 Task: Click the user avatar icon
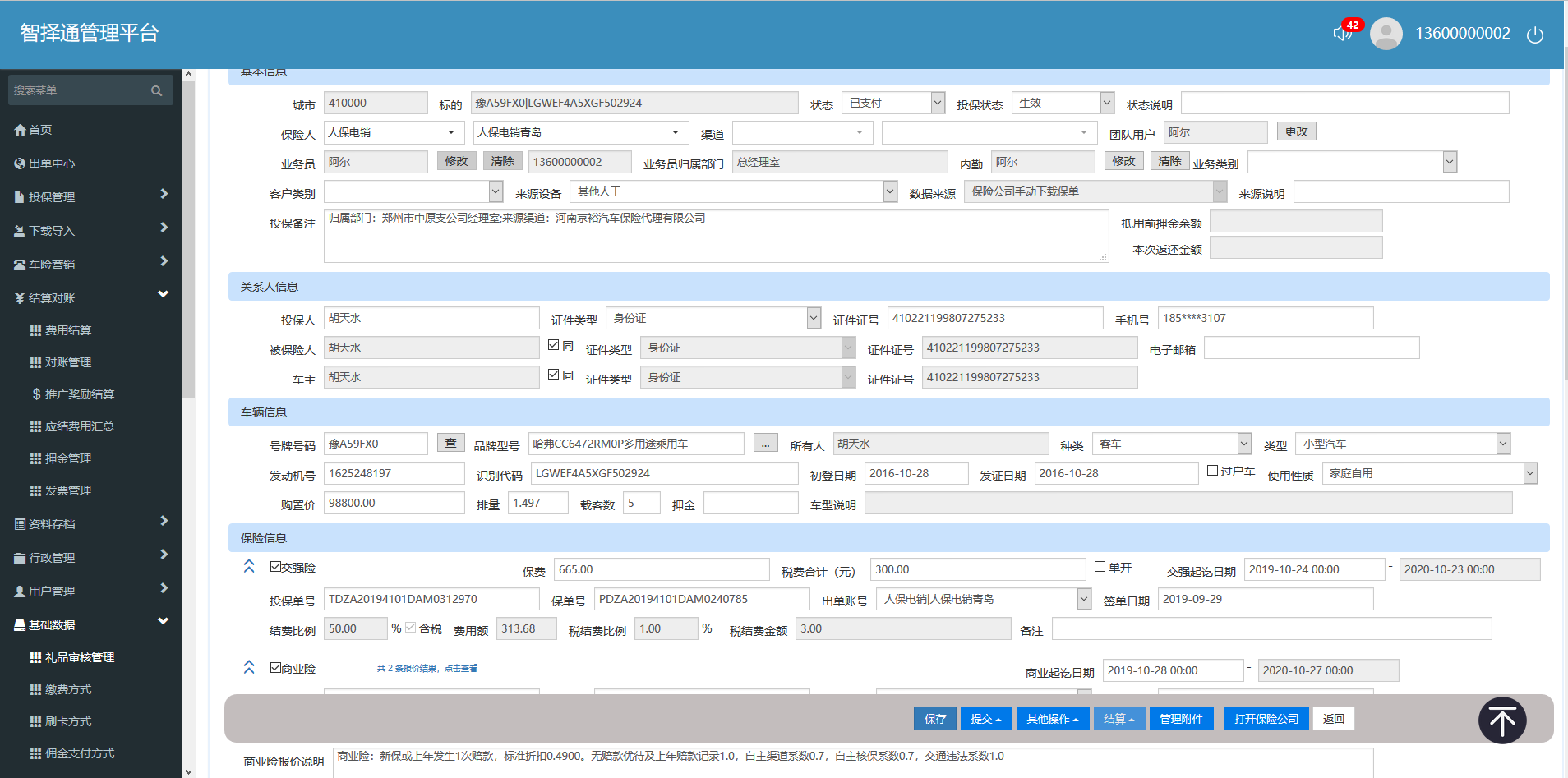1386,34
